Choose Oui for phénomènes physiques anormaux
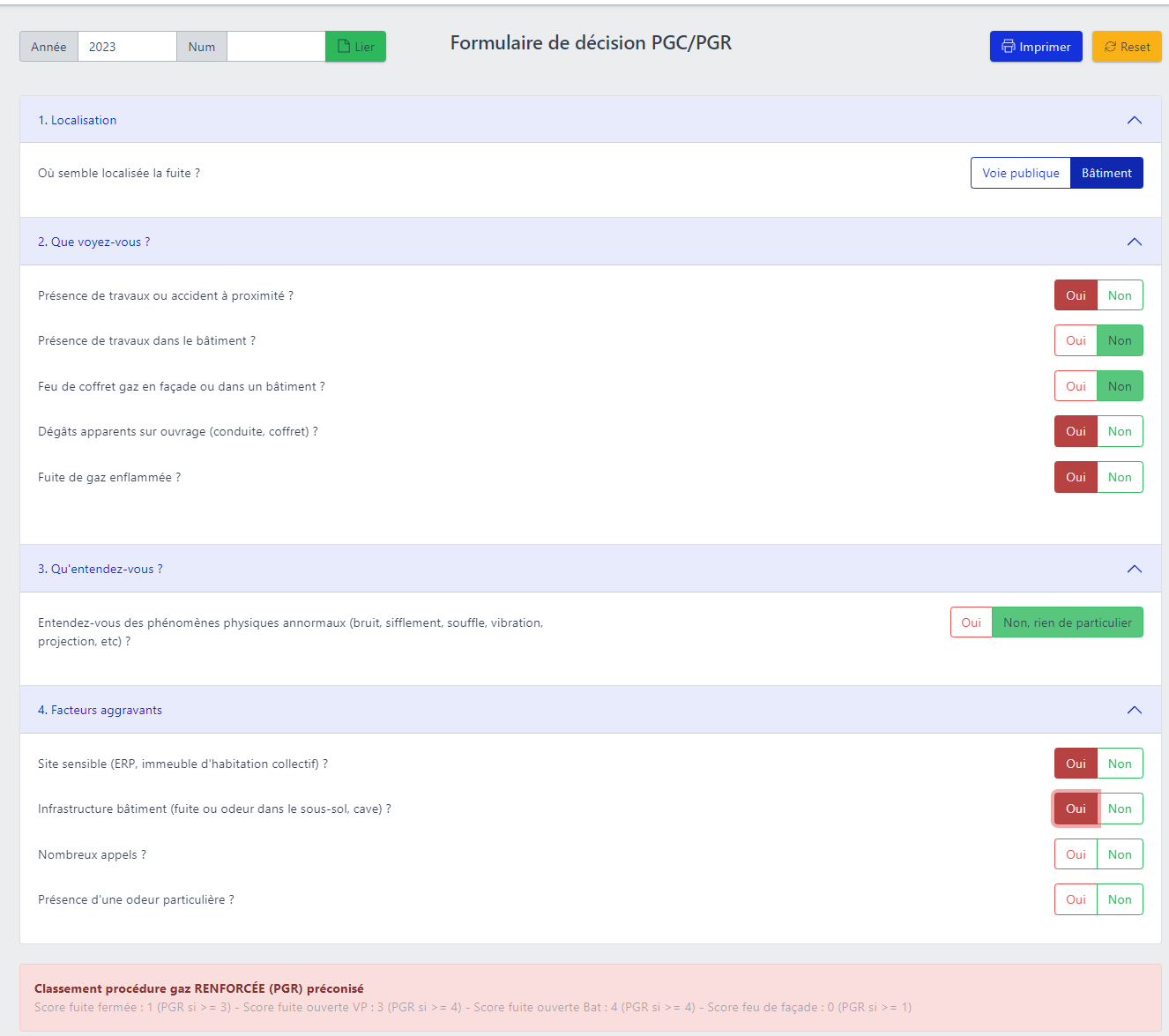This screenshot has width=1169, height=1036. (x=972, y=622)
